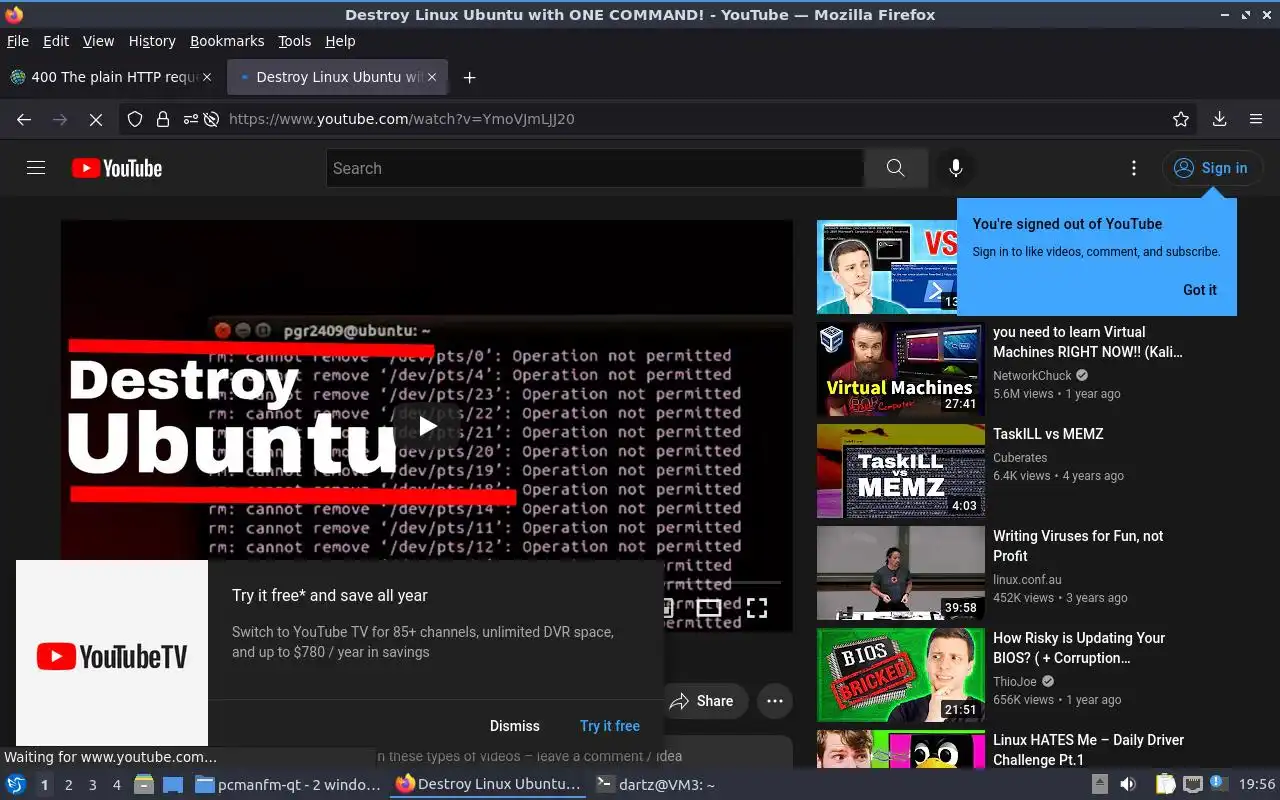Open the removable media tray icon

[x=1099, y=784]
